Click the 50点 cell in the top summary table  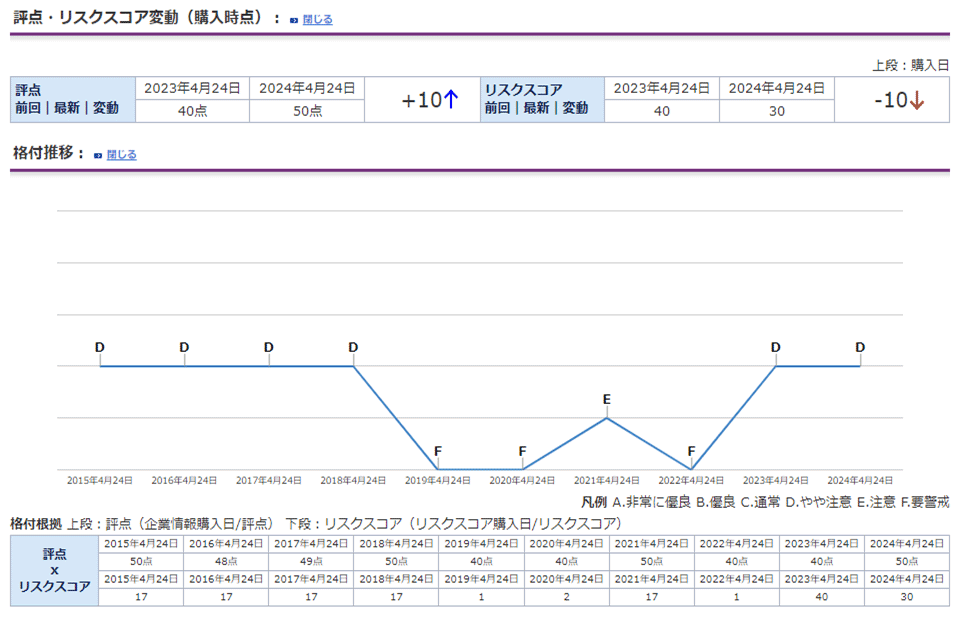307,111
